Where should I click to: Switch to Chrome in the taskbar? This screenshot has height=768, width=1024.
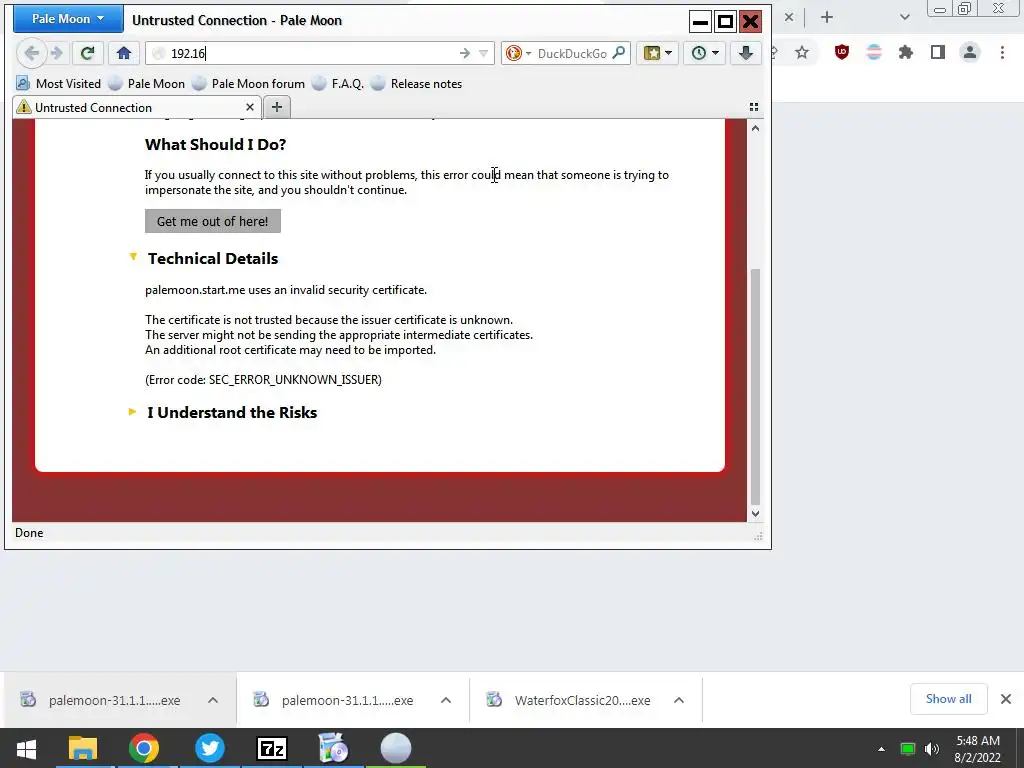pyautogui.click(x=144, y=748)
